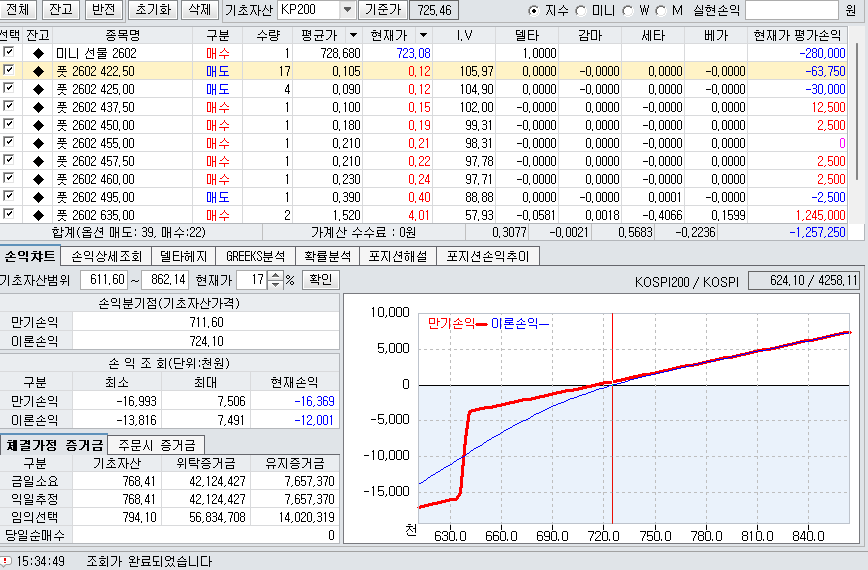Click the 현재가 percent field showing 17
The height and width of the screenshot is (570, 868).
pos(252,279)
